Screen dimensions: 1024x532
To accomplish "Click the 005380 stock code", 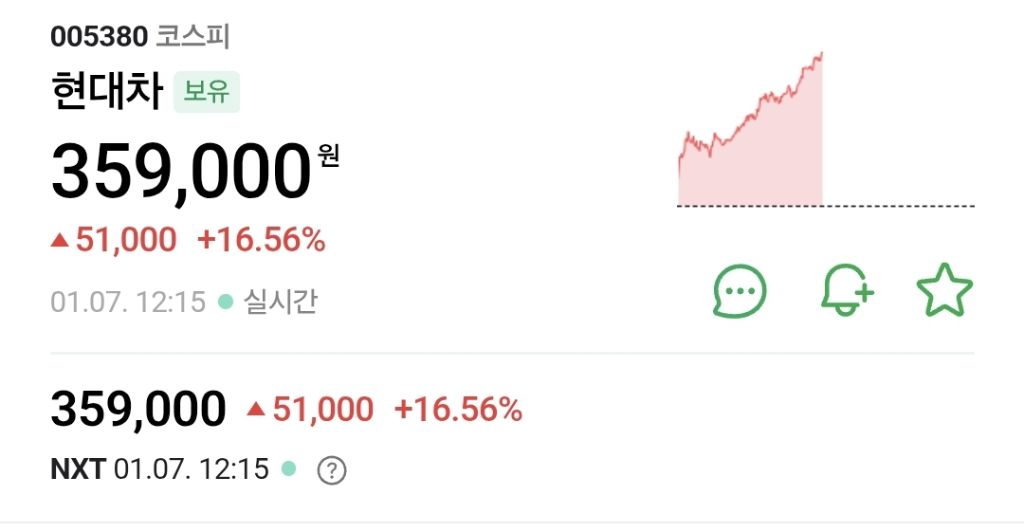I will 99,37.
